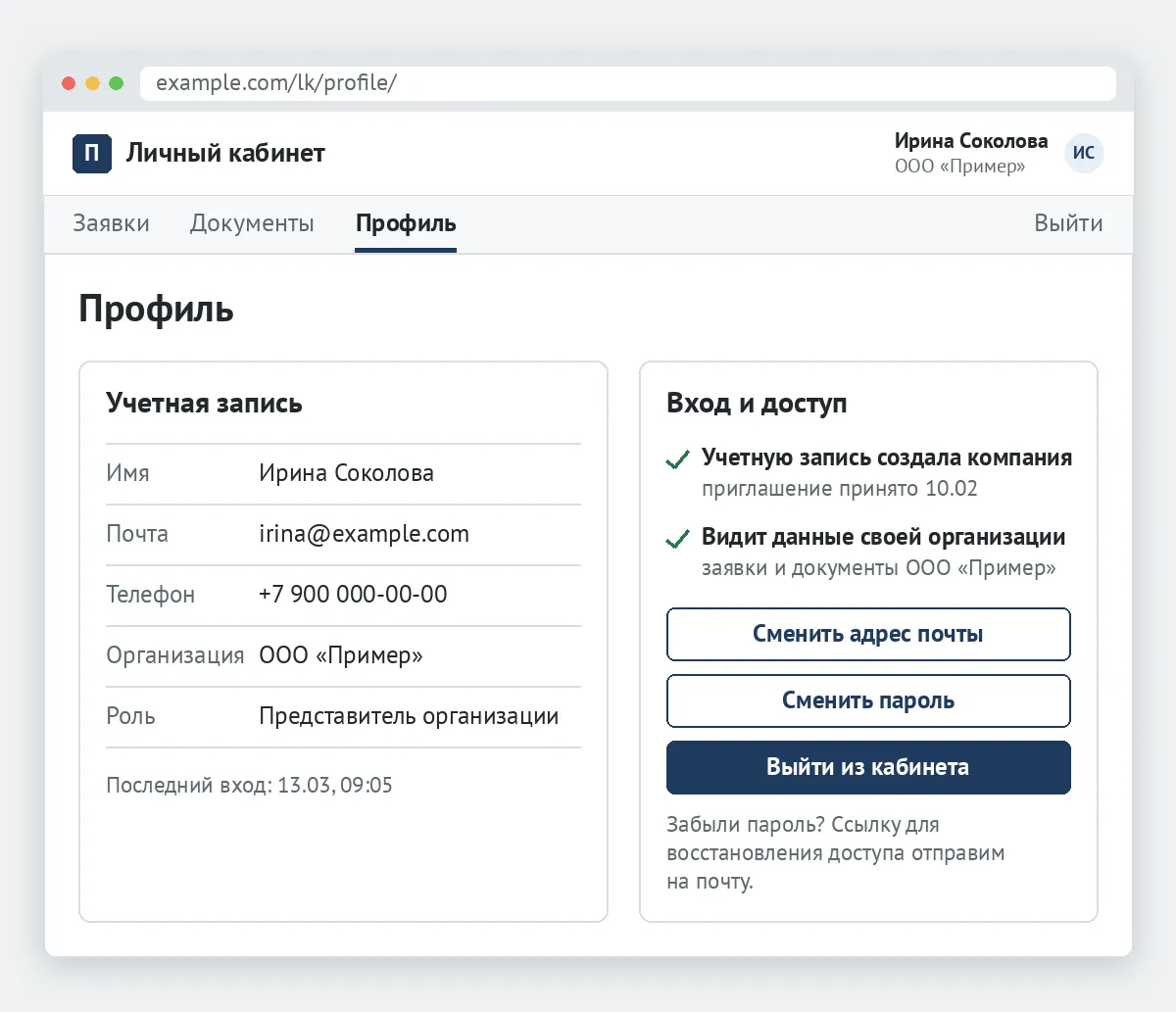Image resolution: width=1176 pixels, height=1012 pixels.
Task: Click ООО «Пример» in the Организация row
Action: coord(341,655)
